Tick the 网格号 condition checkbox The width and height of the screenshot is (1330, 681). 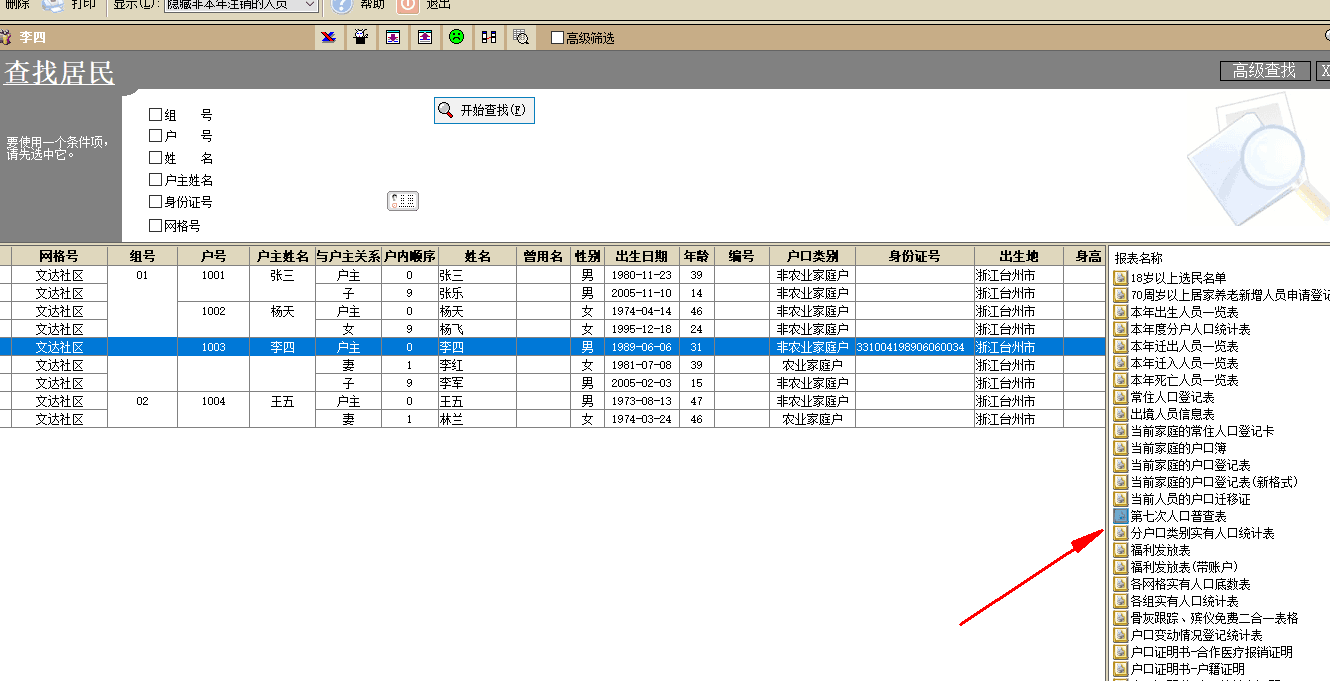pos(155,226)
